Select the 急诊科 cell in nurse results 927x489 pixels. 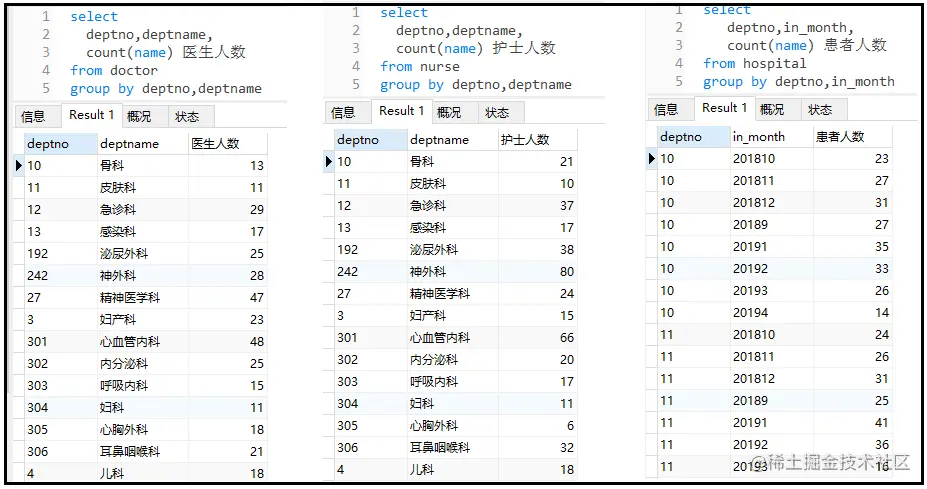point(452,206)
